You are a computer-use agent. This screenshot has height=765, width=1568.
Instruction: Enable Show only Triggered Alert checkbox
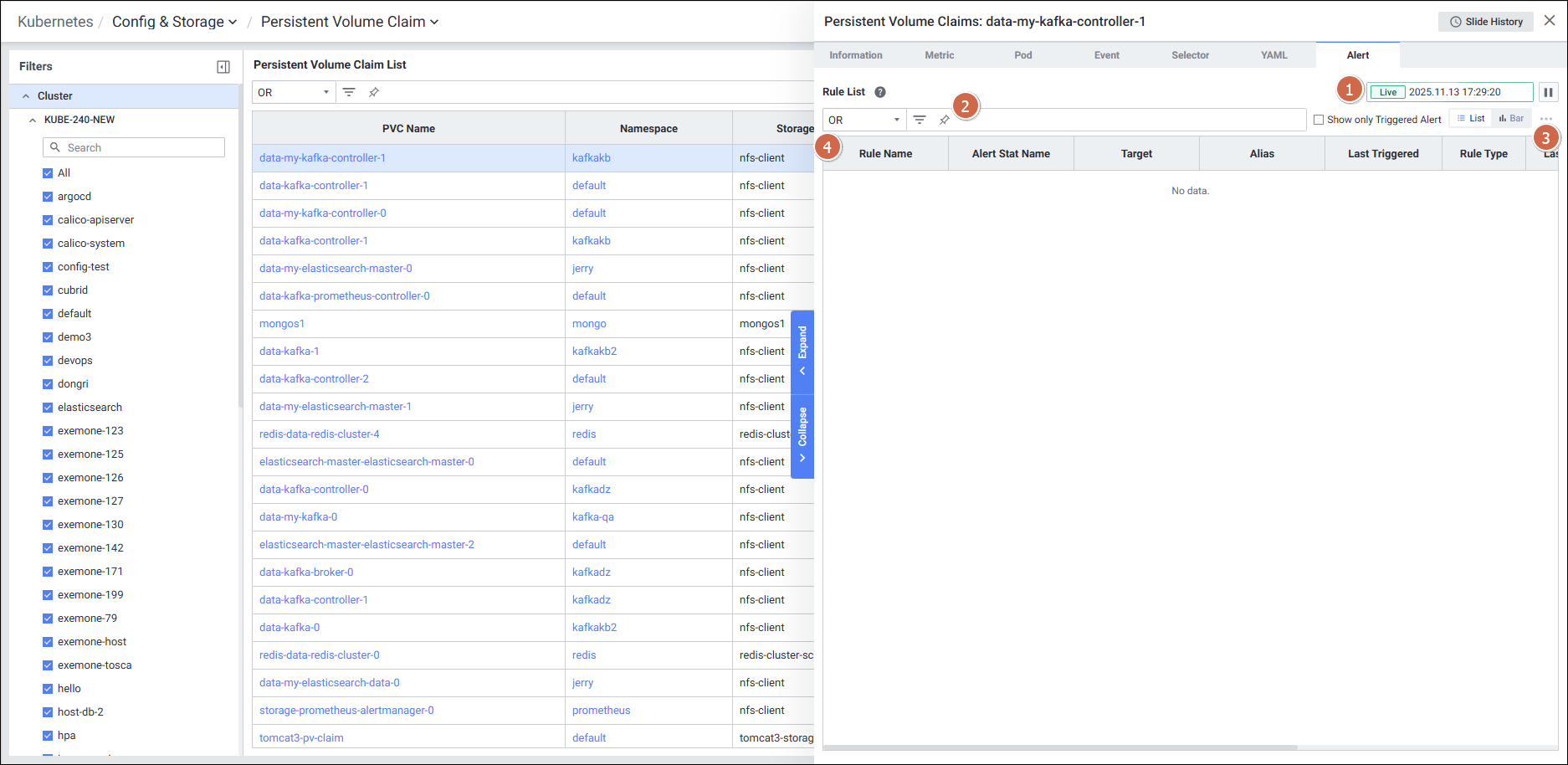click(x=1319, y=120)
